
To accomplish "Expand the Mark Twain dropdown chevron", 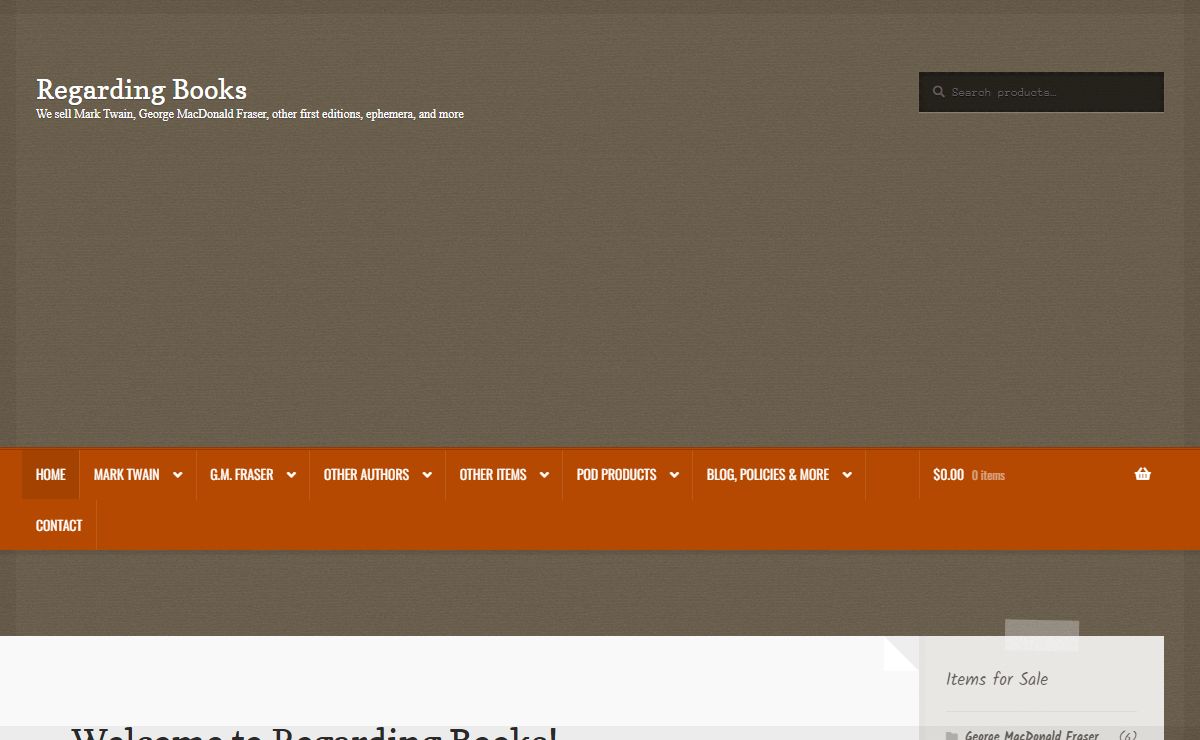I will 178,475.
